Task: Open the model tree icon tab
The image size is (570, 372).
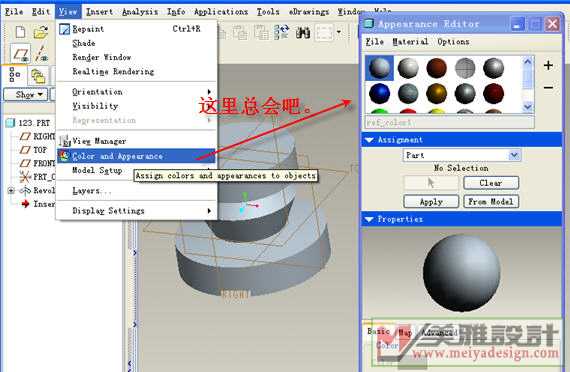Action: [15, 75]
